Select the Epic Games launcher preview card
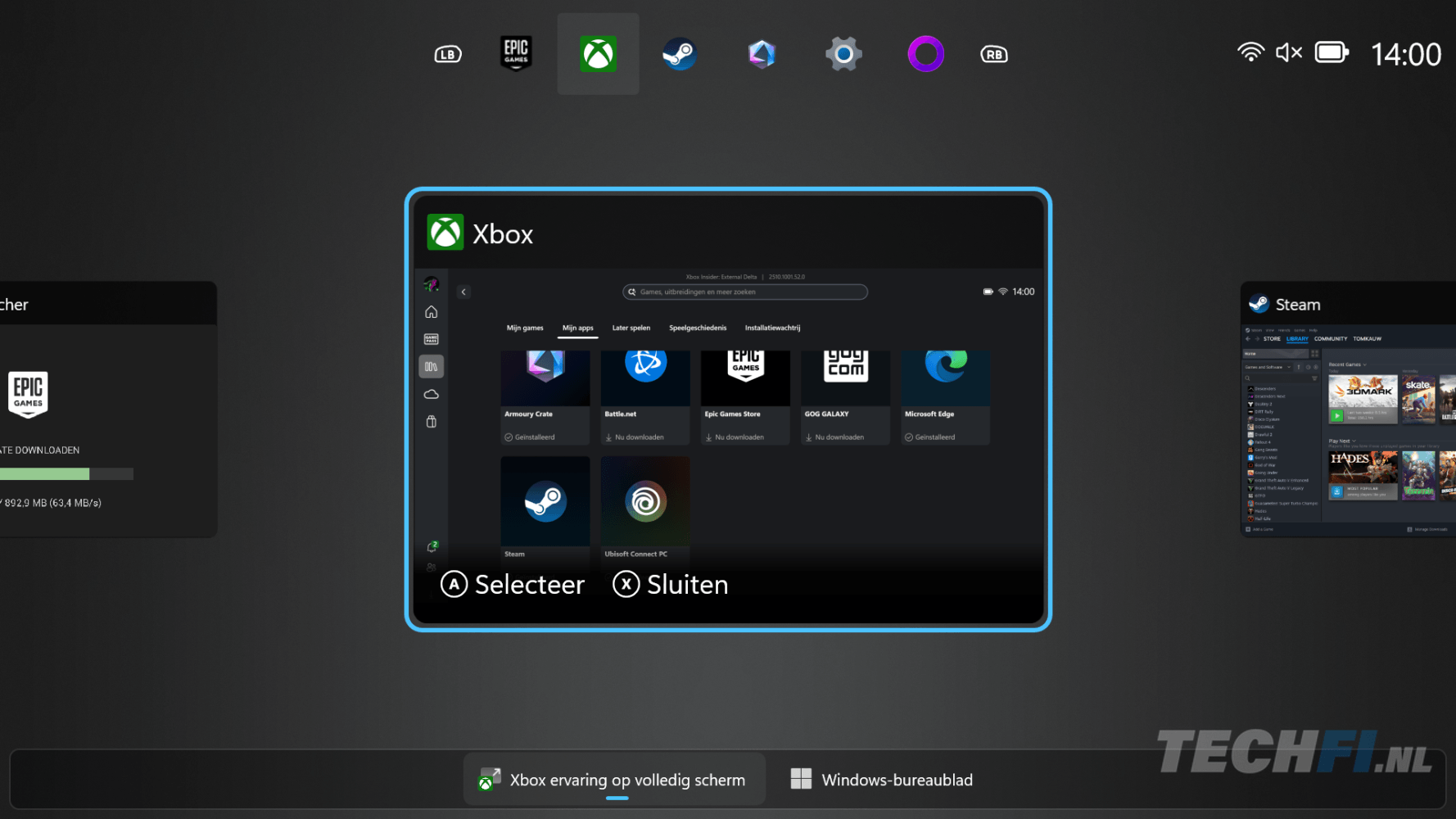The height and width of the screenshot is (819, 1456). pyautogui.click(x=108, y=409)
